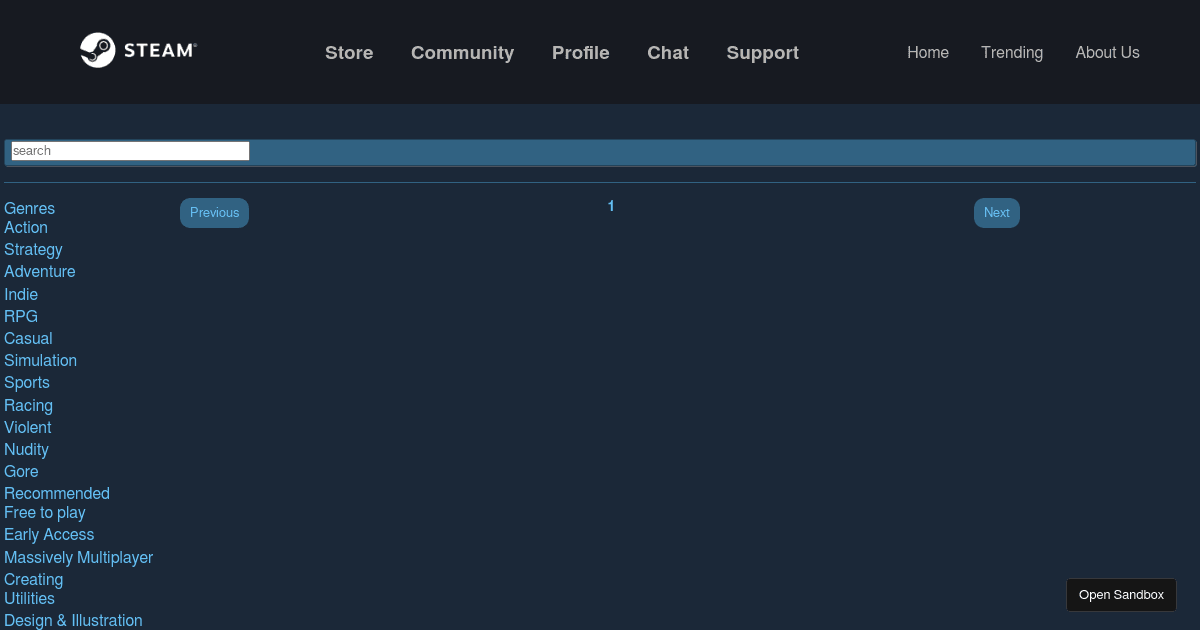Open the About Us link
The width and height of the screenshot is (1200, 630).
click(x=1107, y=52)
